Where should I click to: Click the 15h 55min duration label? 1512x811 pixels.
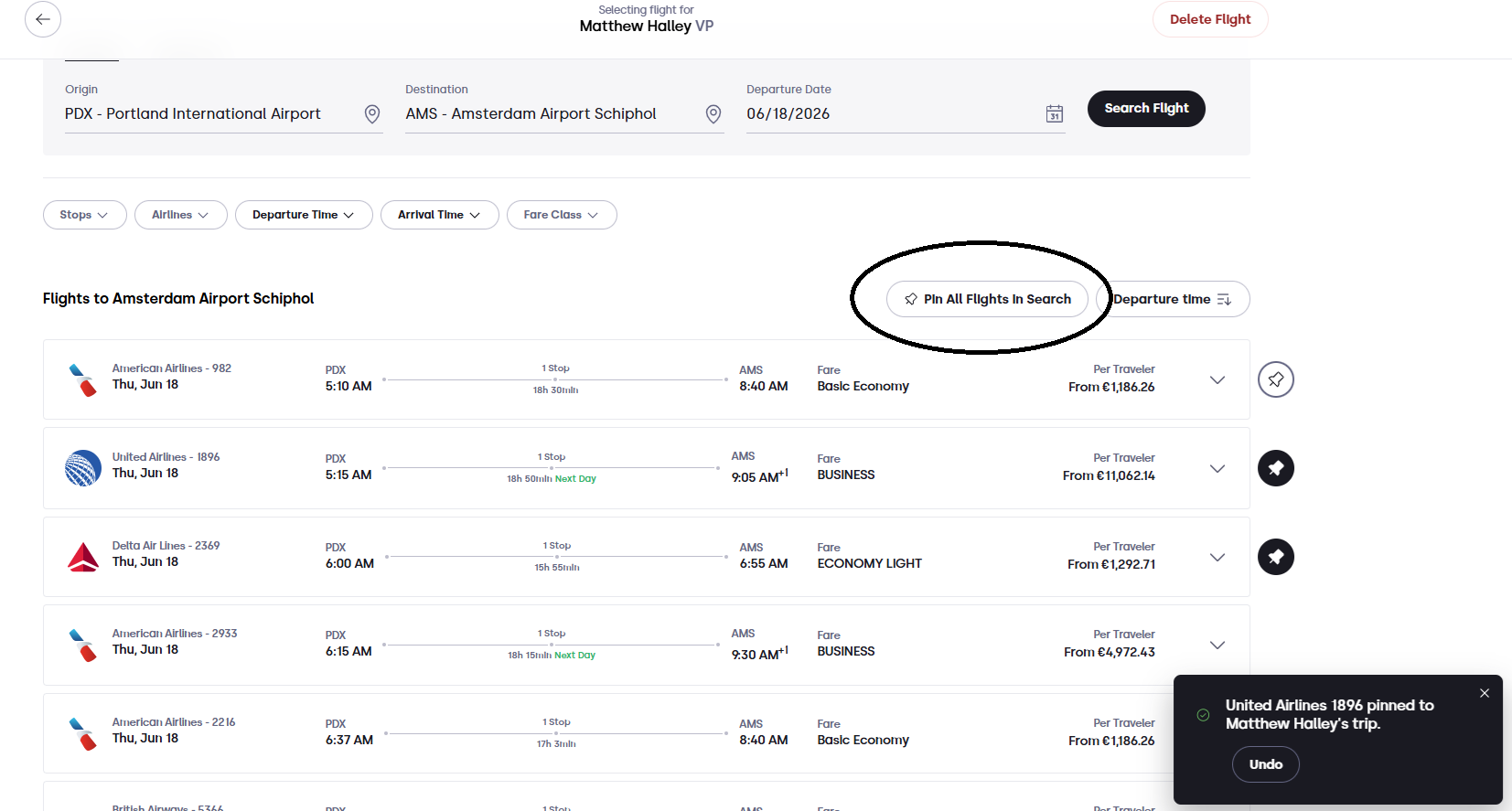pos(557,568)
